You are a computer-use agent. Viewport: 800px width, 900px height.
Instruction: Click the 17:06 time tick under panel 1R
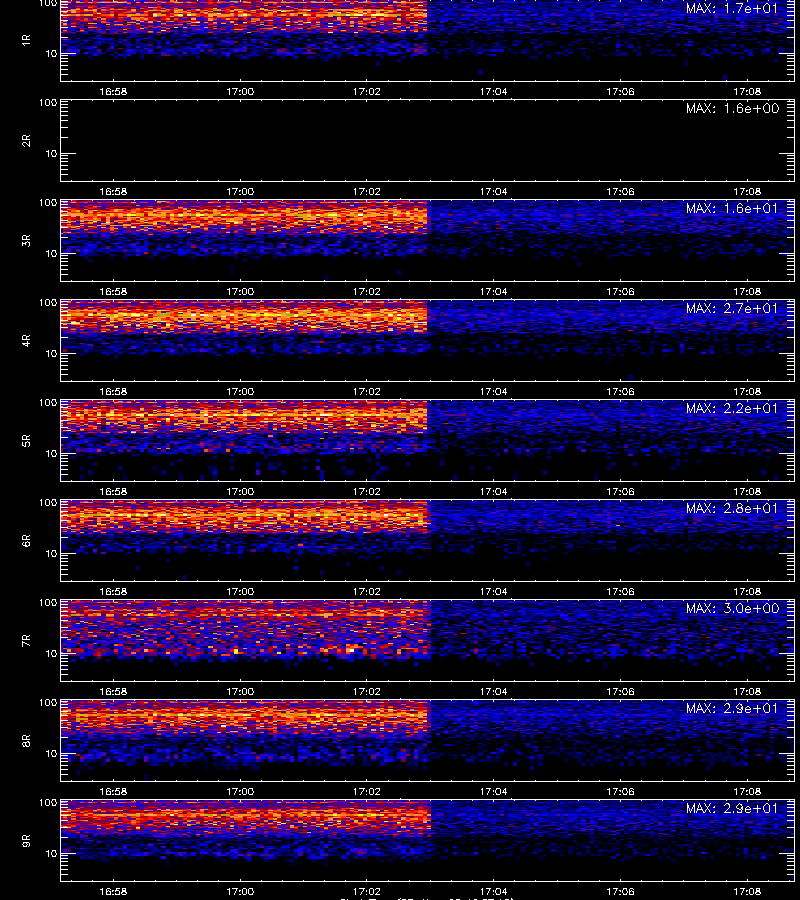(620, 91)
